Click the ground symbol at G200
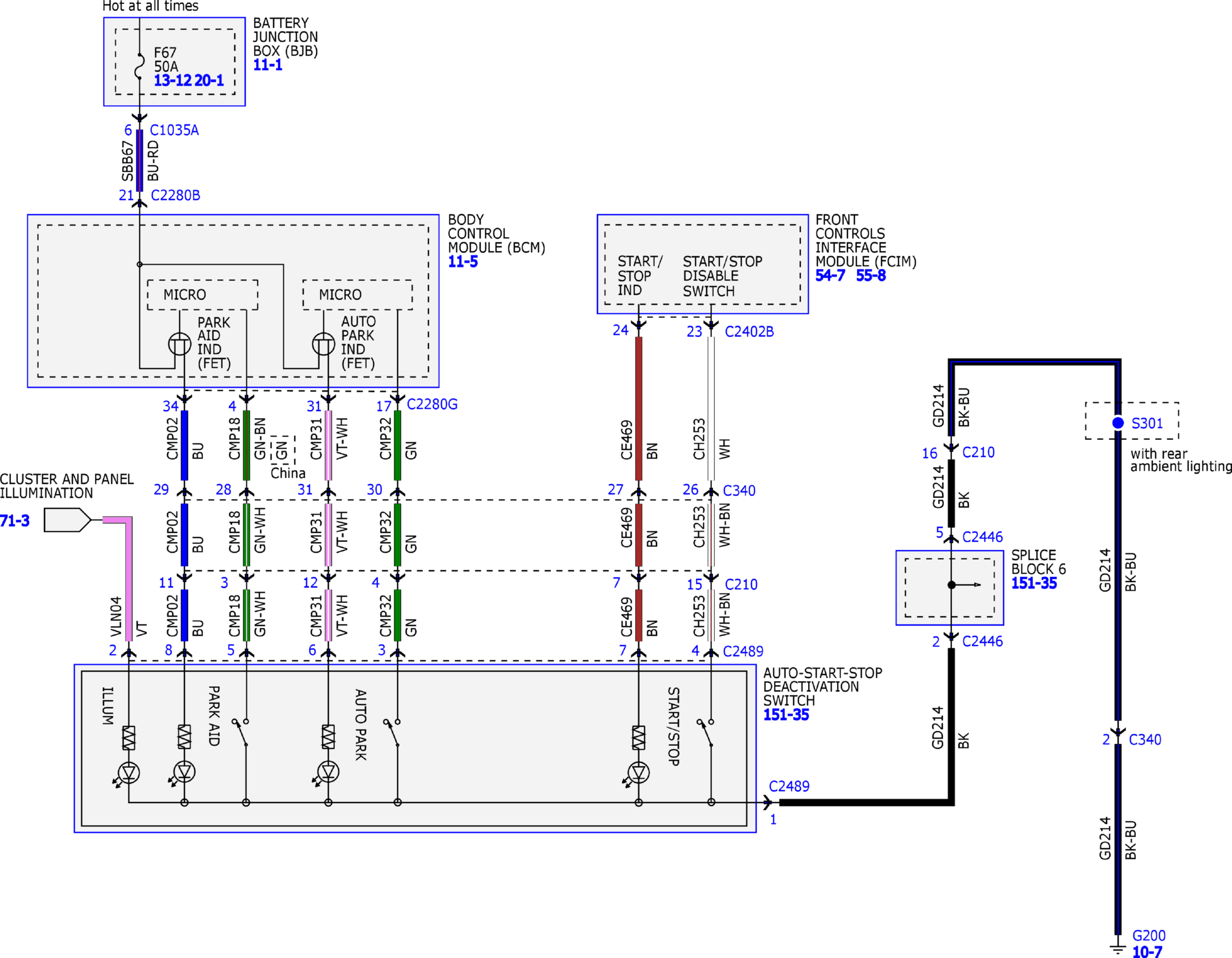 [1118, 949]
